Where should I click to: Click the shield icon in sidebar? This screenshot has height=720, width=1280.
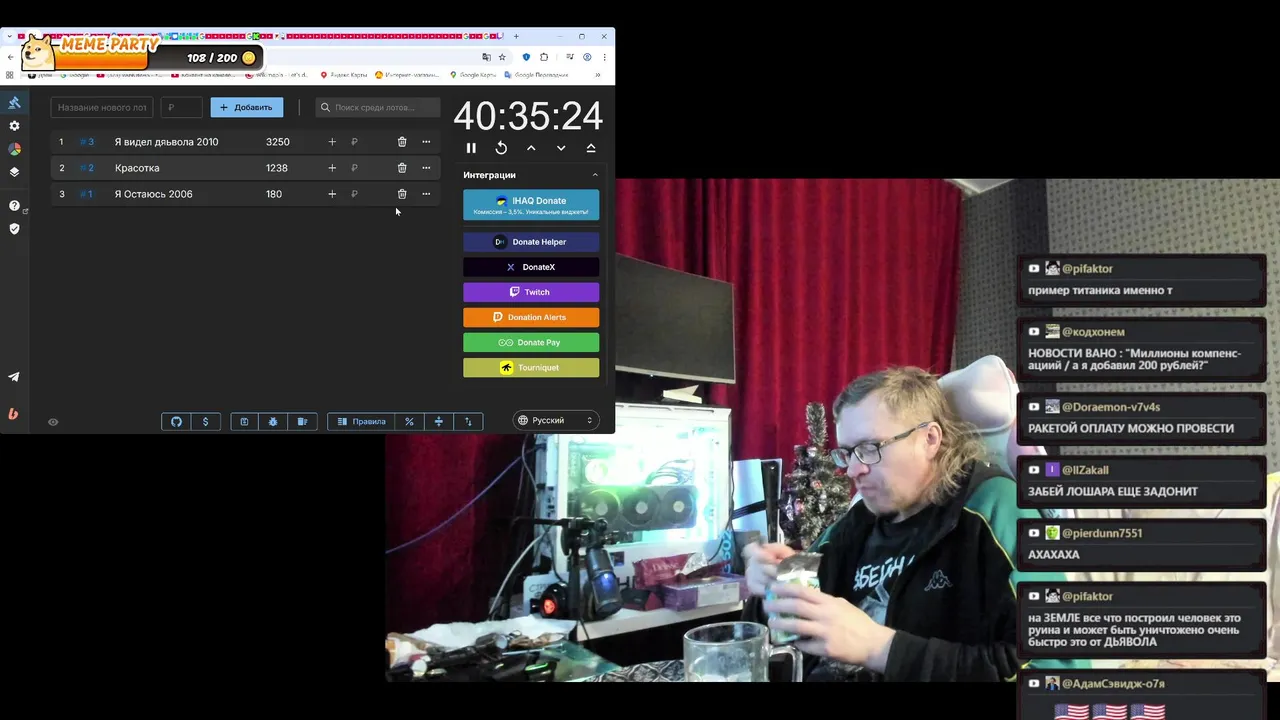tap(14, 229)
